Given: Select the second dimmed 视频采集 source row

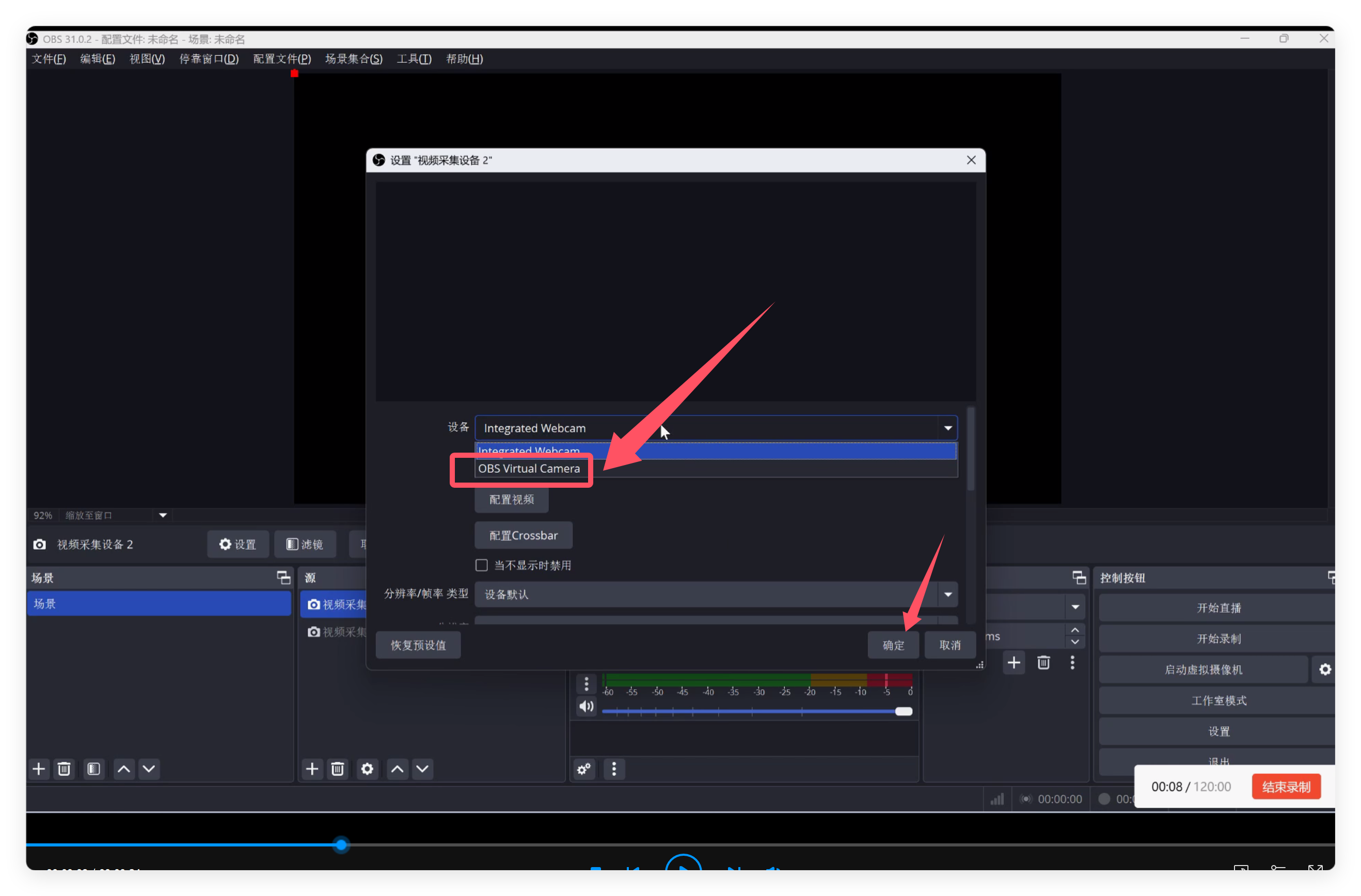Looking at the screenshot, I should pyautogui.click(x=334, y=632).
